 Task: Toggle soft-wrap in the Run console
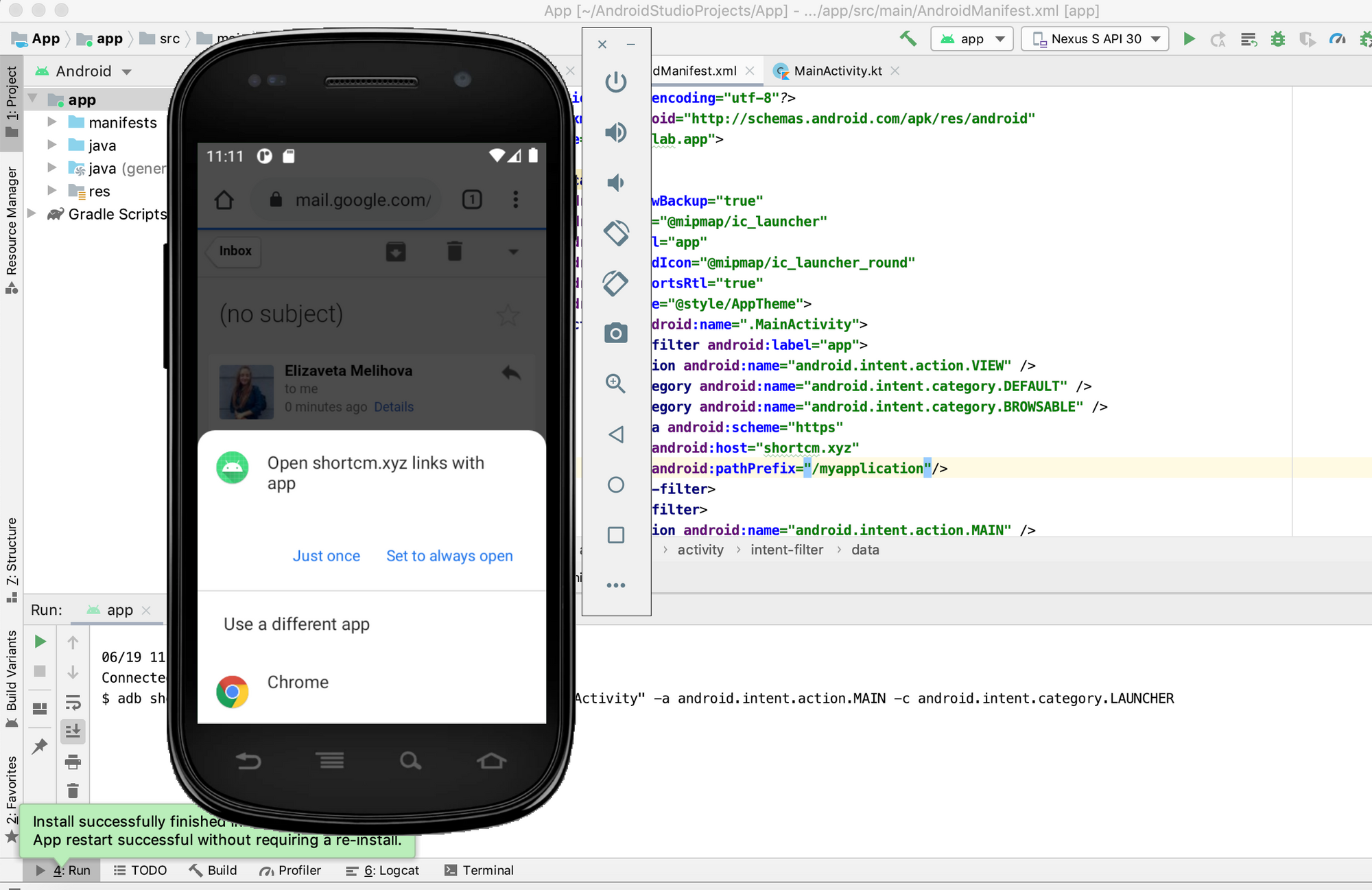pyautogui.click(x=73, y=702)
